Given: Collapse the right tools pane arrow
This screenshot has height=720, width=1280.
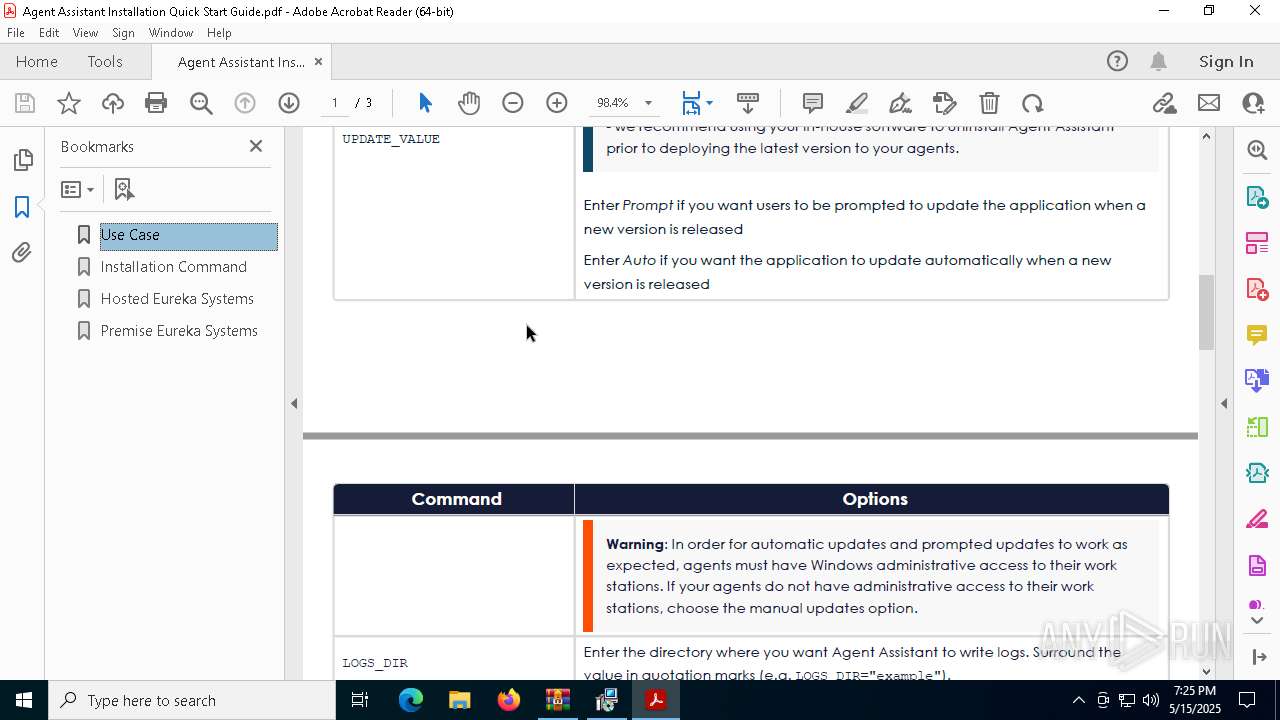Looking at the screenshot, I should pos(1224,404).
